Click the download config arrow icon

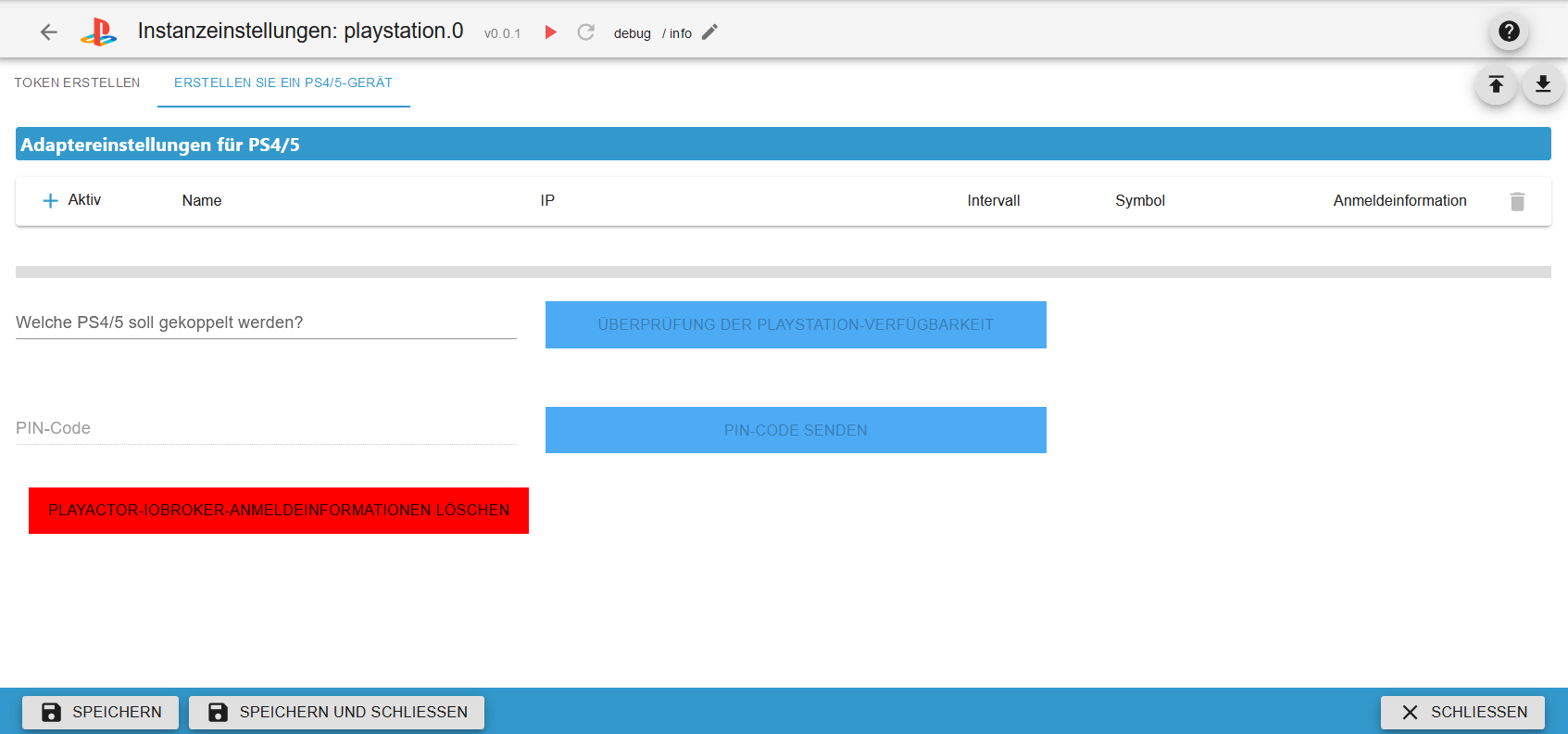pos(1543,84)
